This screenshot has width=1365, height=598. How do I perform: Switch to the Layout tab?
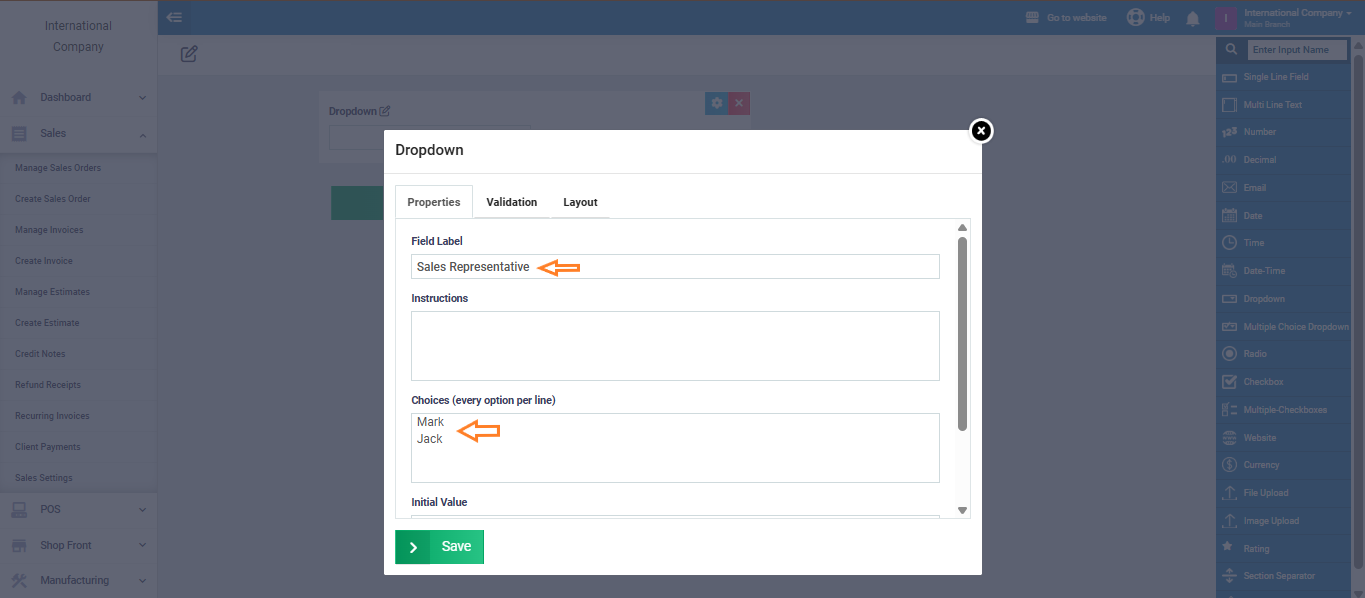point(580,202)
